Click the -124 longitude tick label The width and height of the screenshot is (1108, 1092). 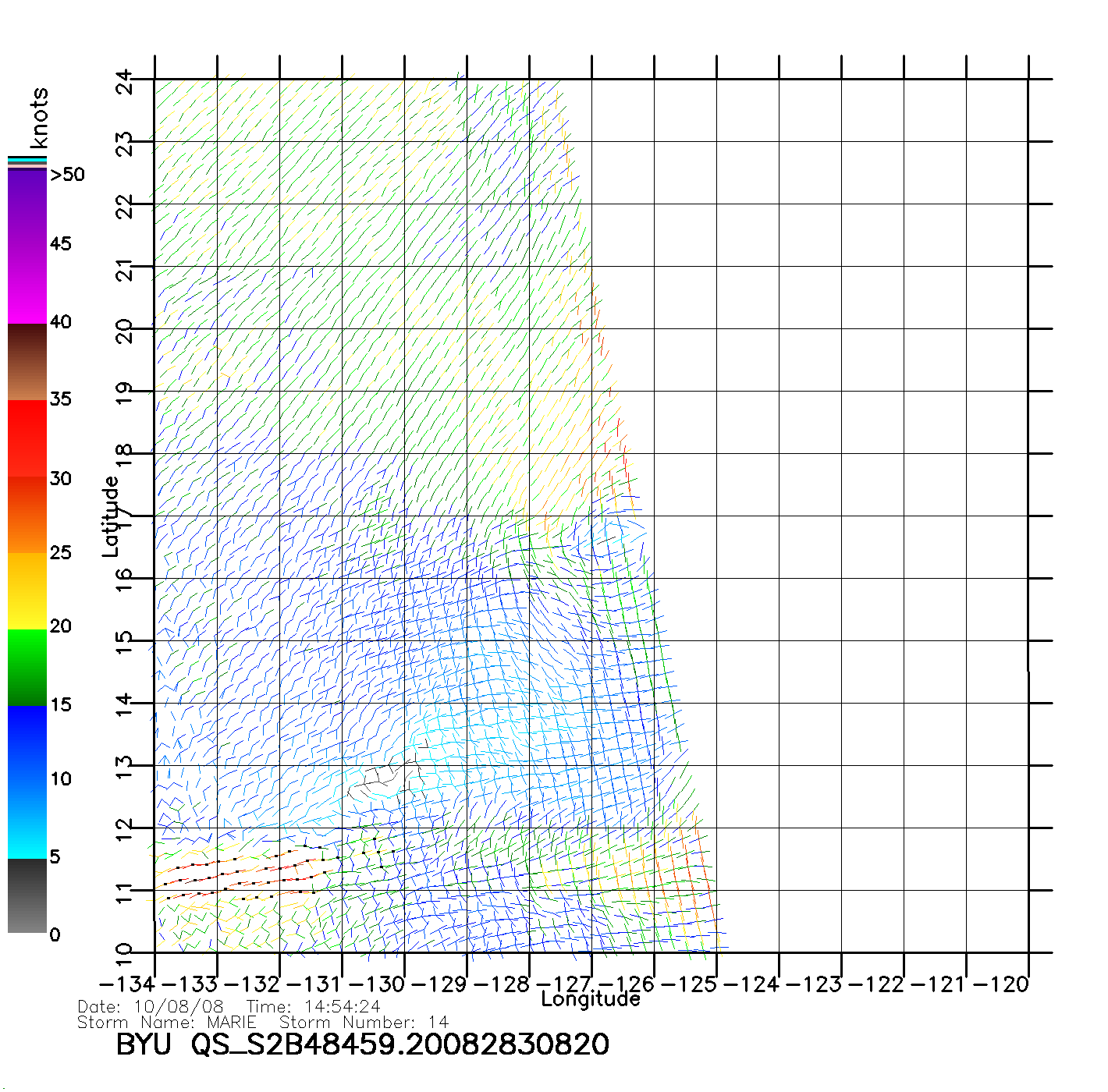pyautogui.click(x=751, y=984)
